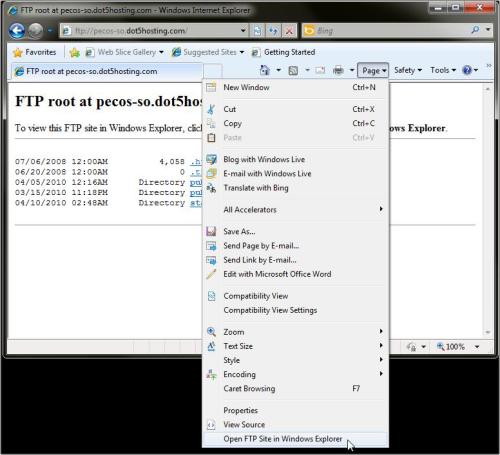Image resolution: width=500 pixels, height=455 pixels.
Task: Click the Favorites button
Action: coord(35,52)
